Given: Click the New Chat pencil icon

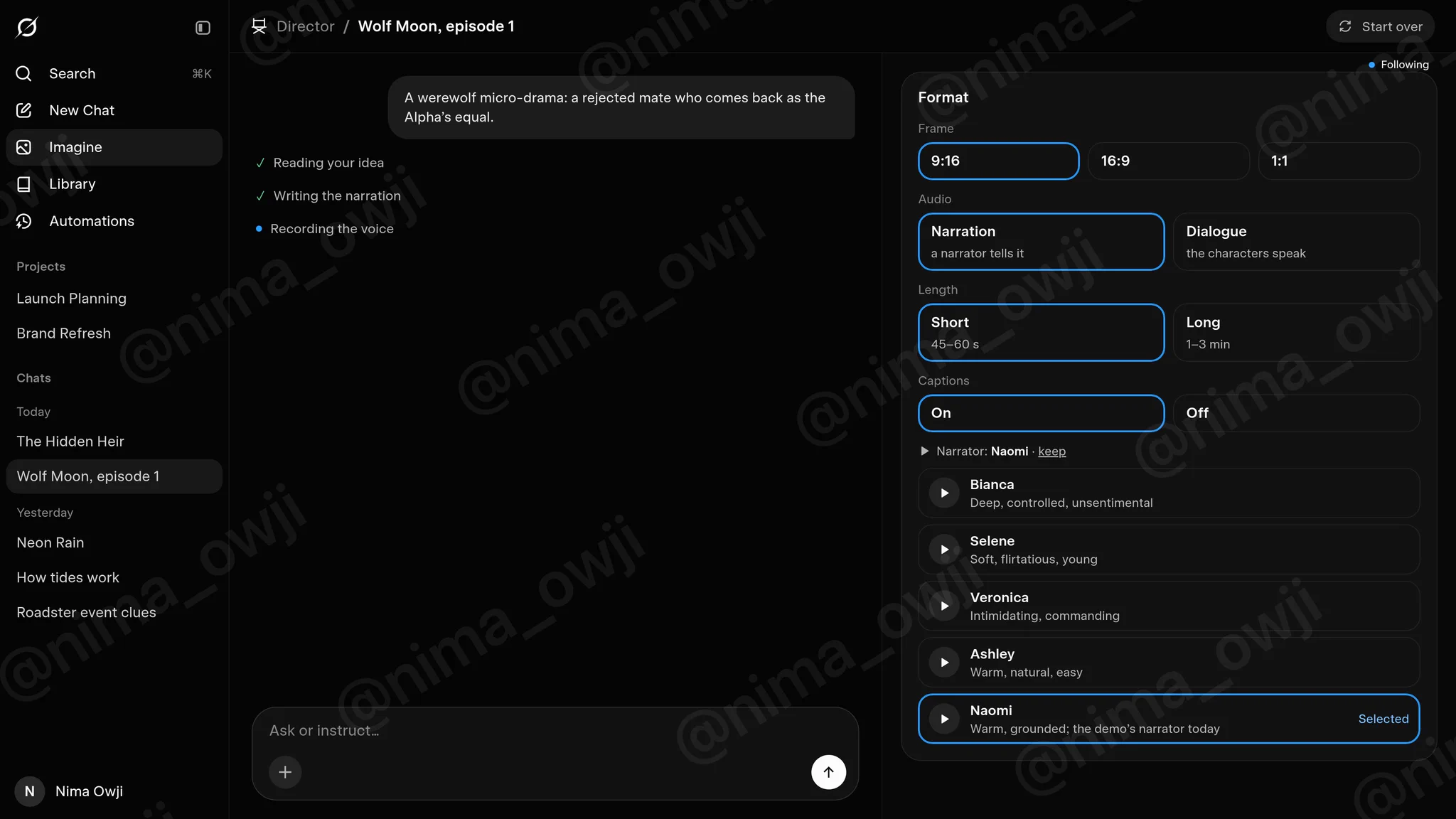Looking at the screenshot, I should coord(23,110).
